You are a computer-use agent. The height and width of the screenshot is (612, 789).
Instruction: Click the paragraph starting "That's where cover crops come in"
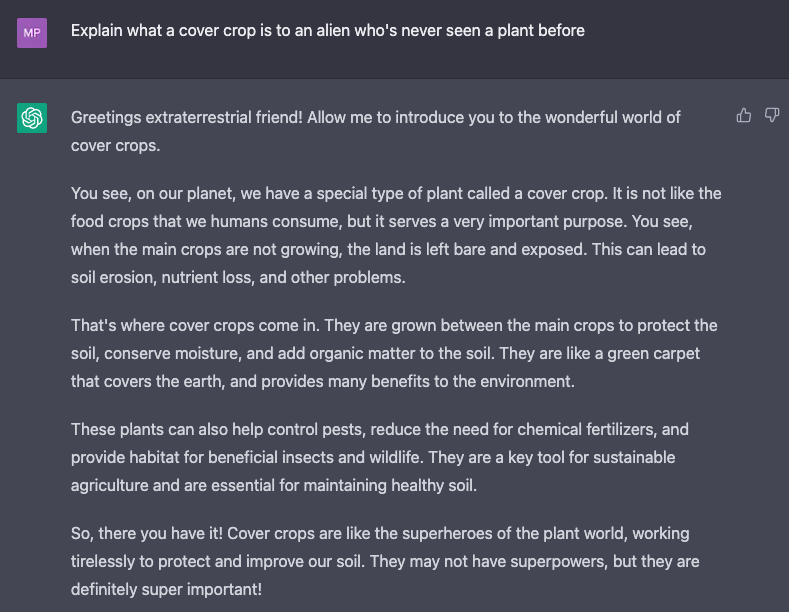pos(394,353)
